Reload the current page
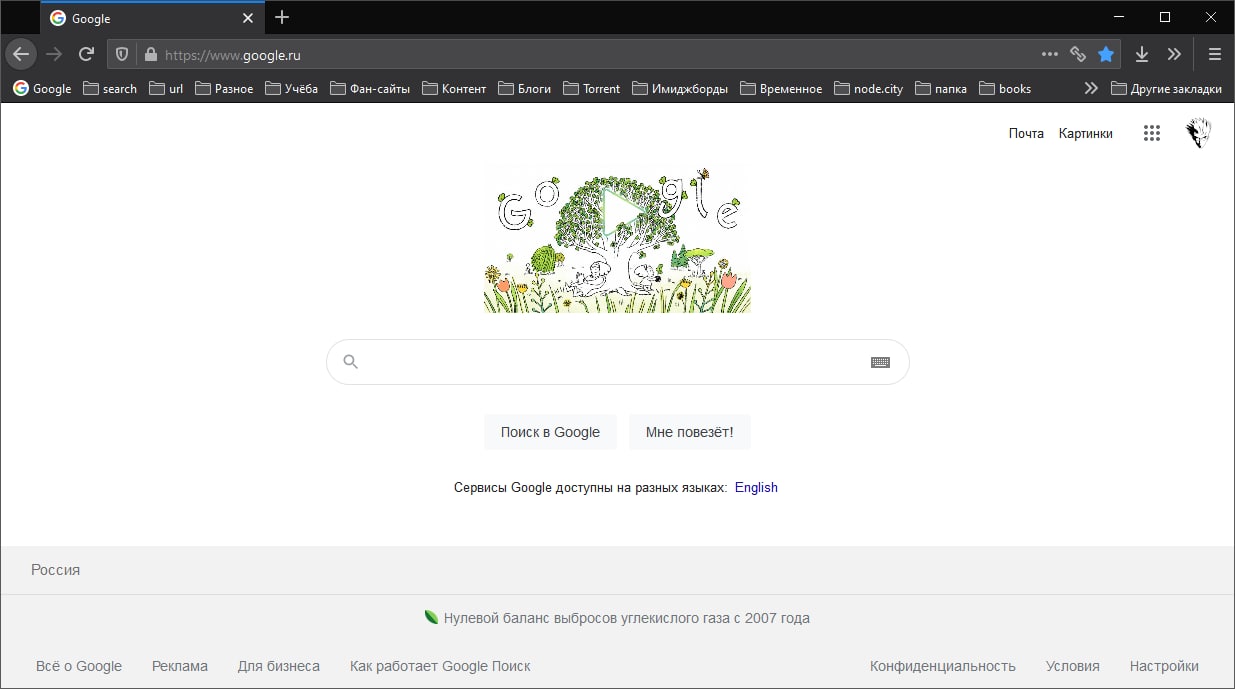Image resolution: width=1235 pixels, height=689 pixels. (87, 54)
